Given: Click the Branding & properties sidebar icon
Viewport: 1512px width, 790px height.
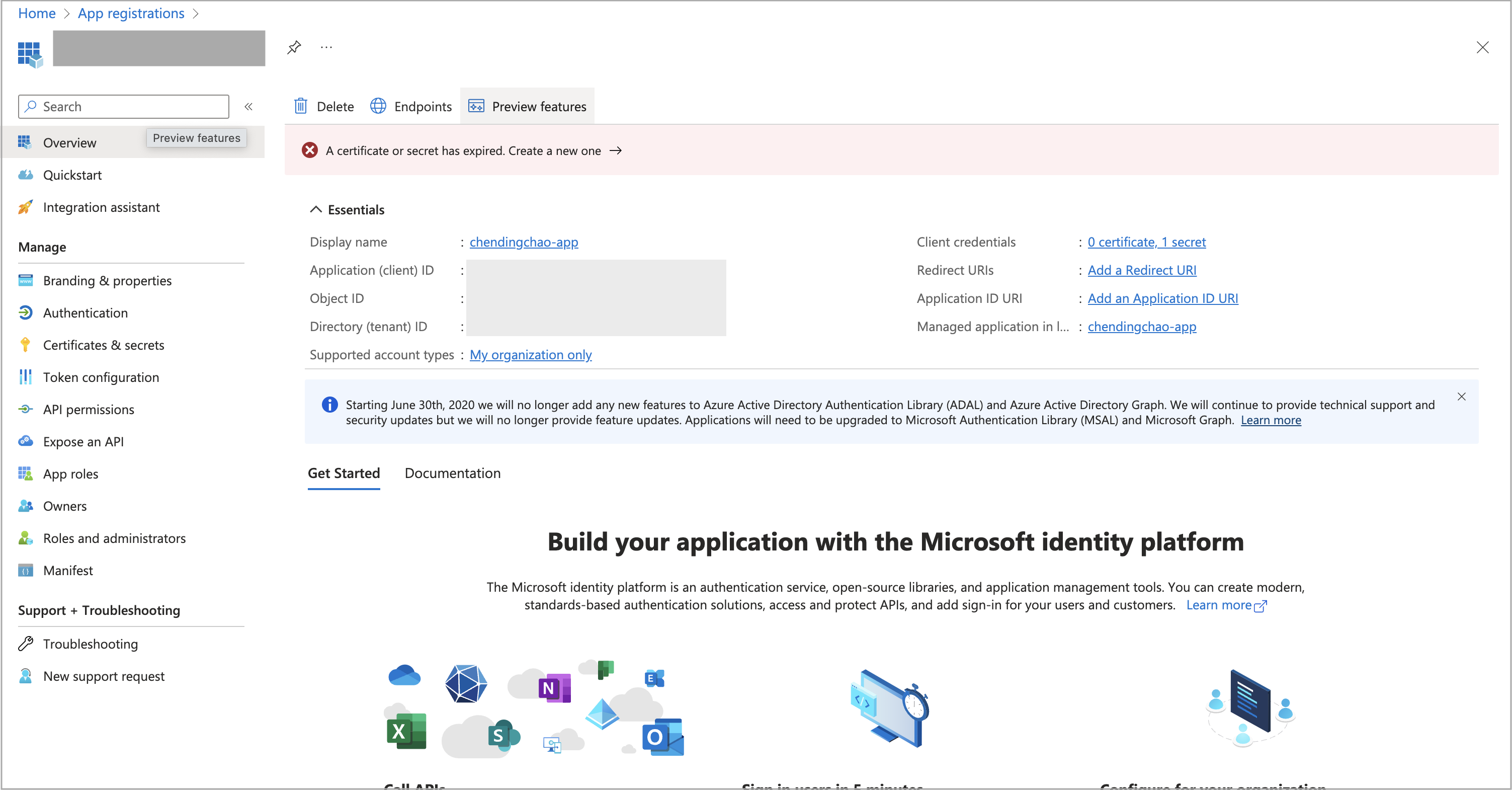Looking at the screenshot, I should [27, 280].
